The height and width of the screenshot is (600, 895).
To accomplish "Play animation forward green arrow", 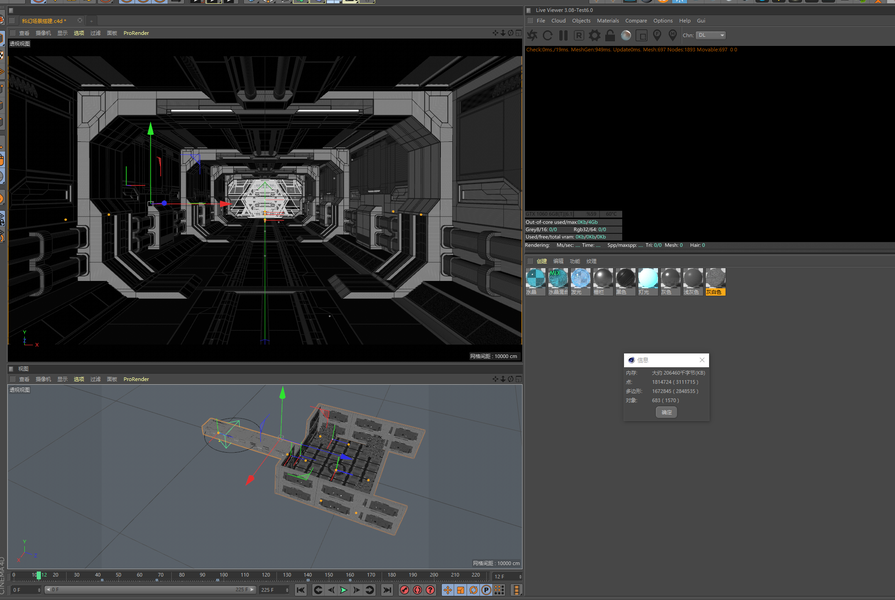I will 344,590.
